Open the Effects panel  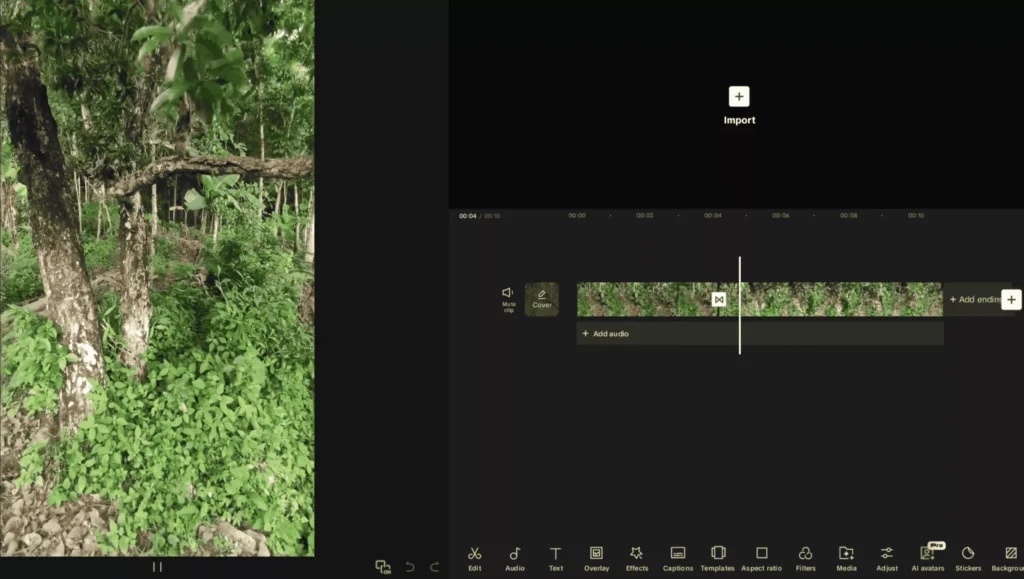637,557
